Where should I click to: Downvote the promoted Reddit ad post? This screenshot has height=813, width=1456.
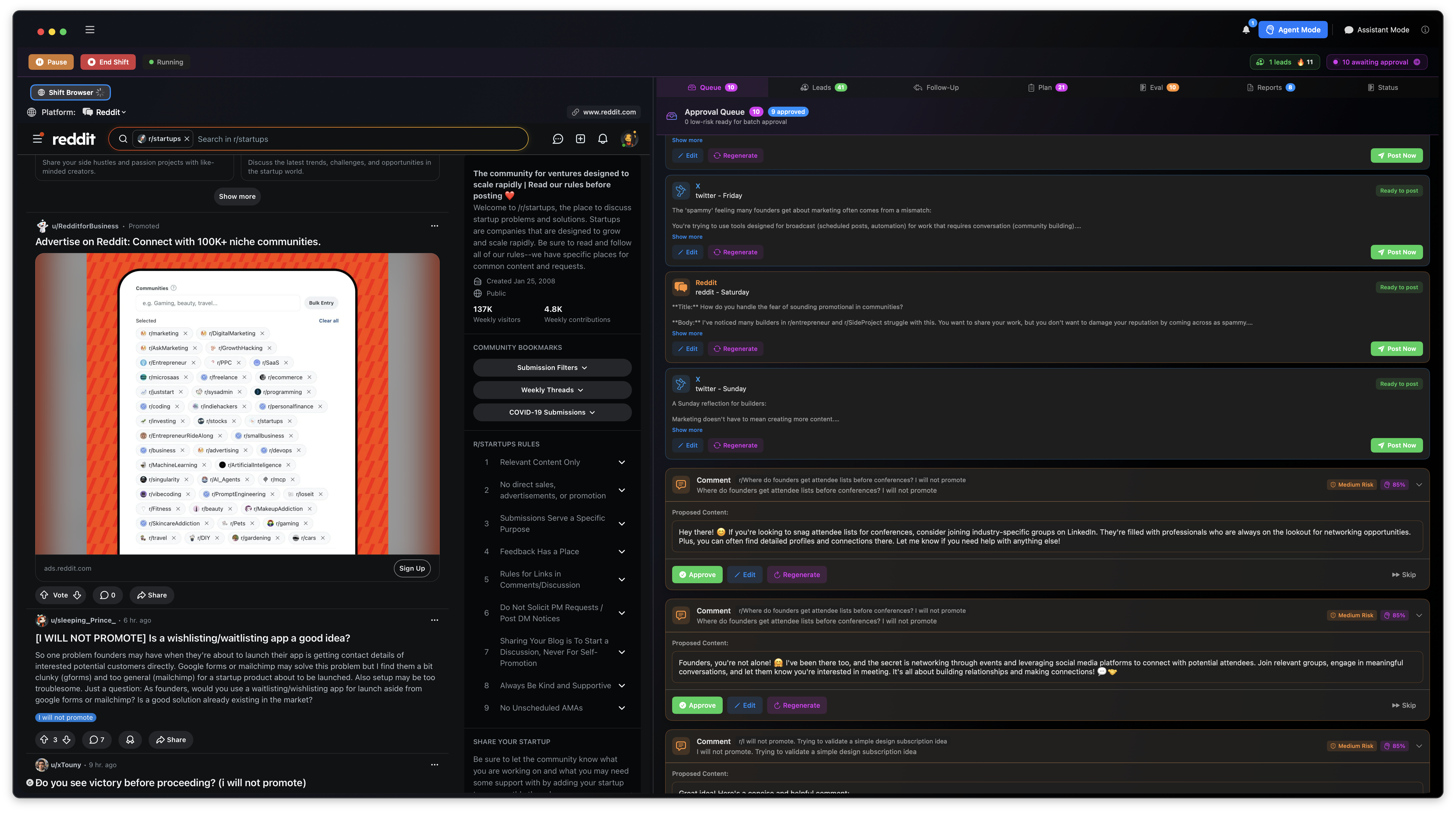tap(77, 595)
